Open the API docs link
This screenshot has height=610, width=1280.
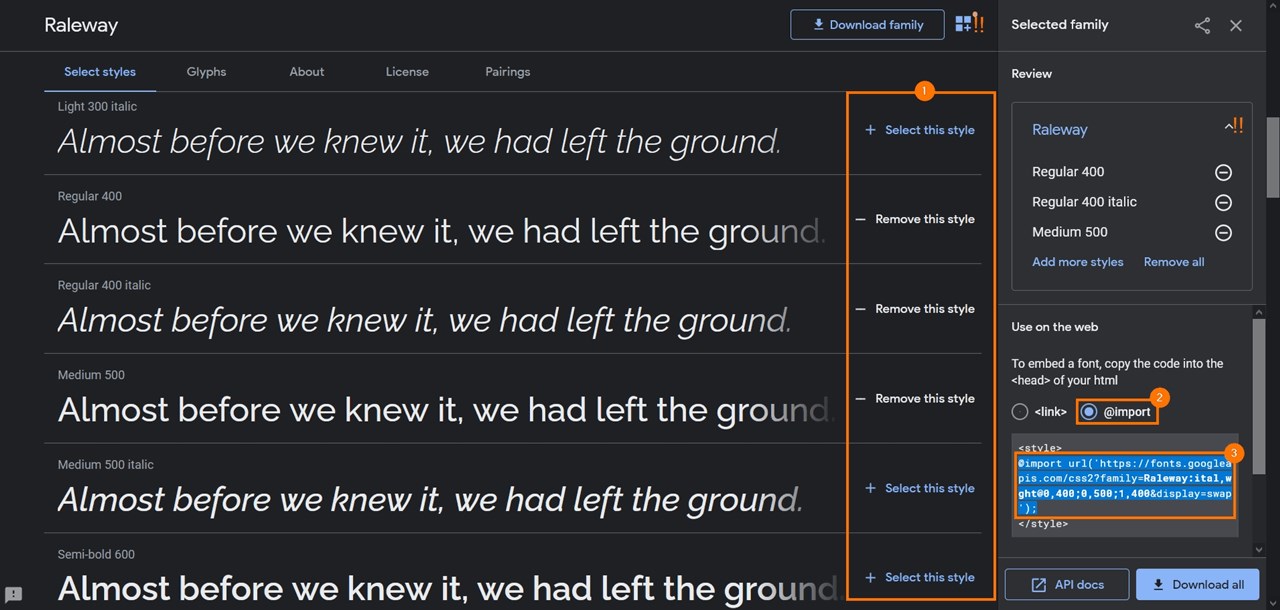(x=1067, y=585)
